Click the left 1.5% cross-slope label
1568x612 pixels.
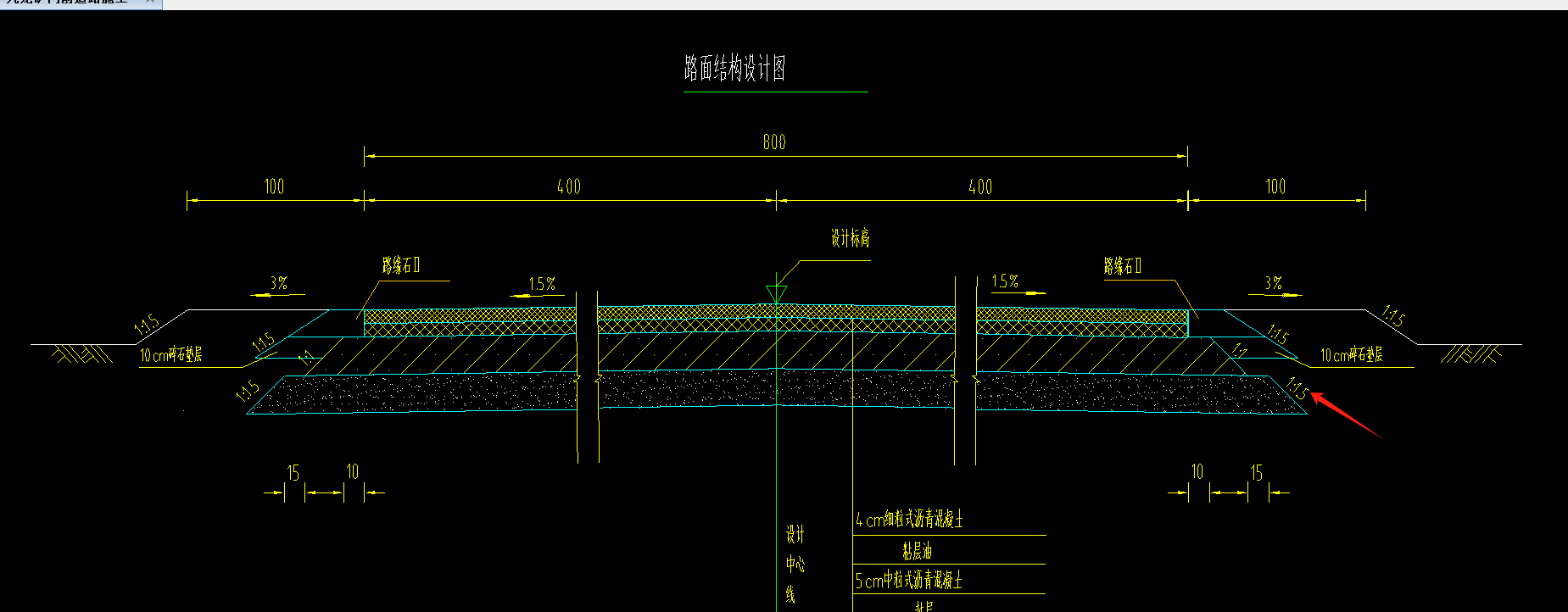tap(542, 284)
